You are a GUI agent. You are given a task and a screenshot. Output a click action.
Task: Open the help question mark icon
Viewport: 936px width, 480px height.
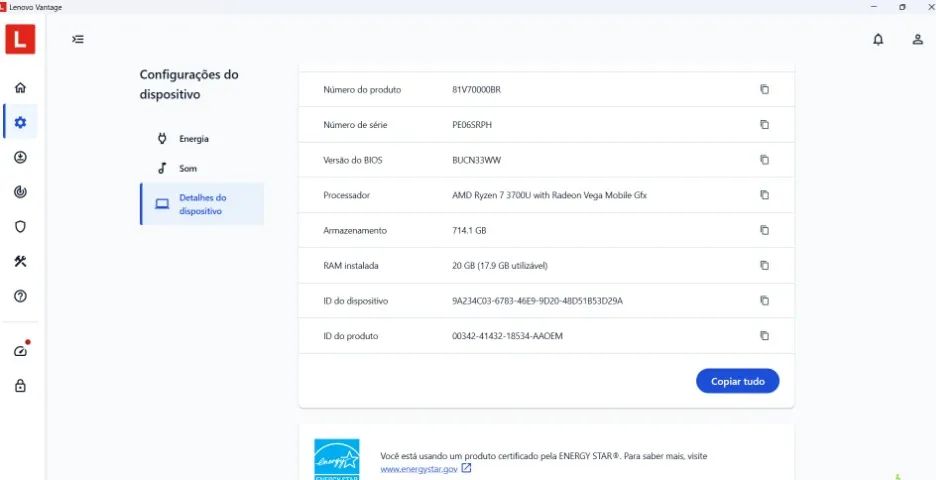coord(20,296)
